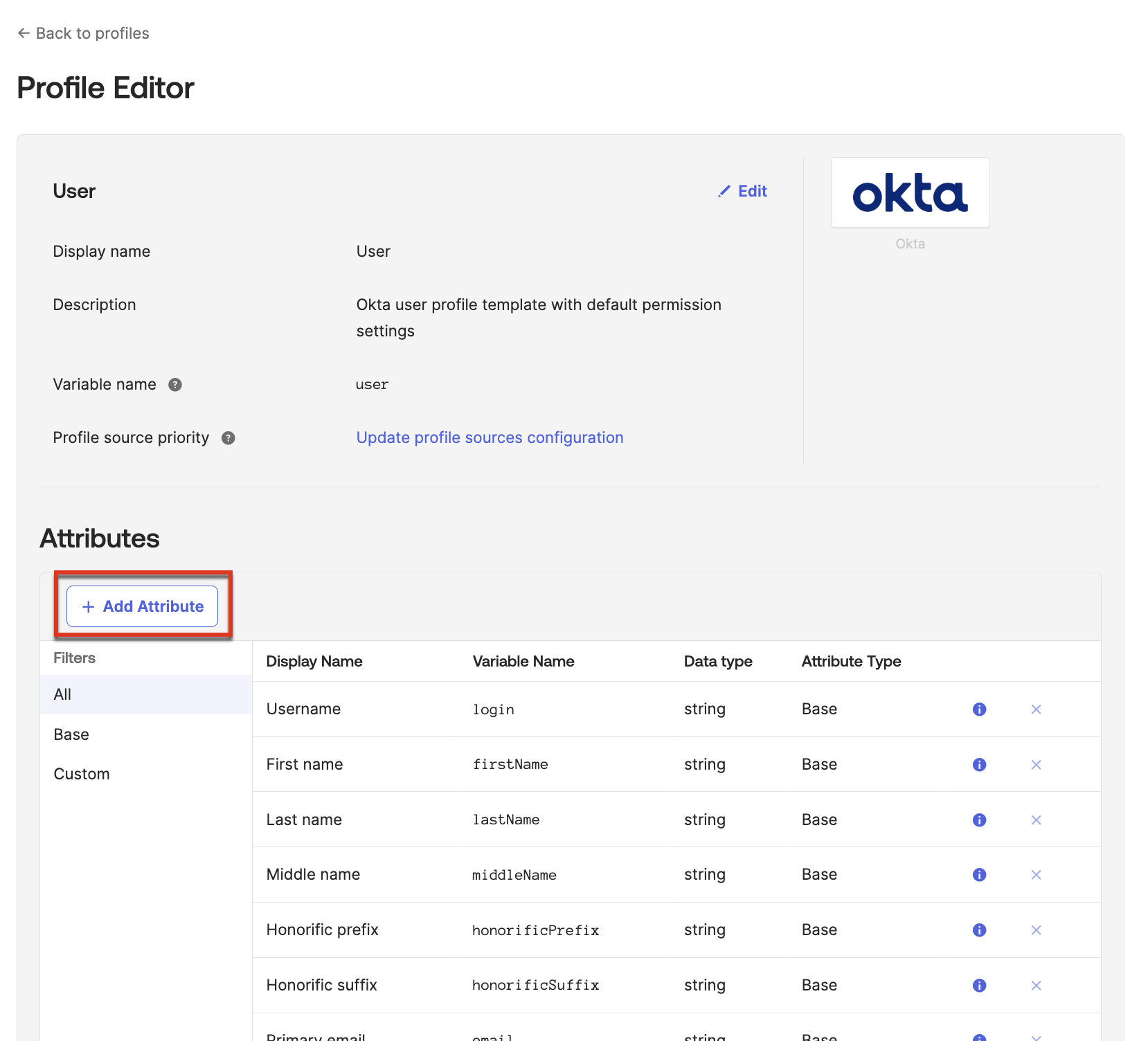Viewport: 1148px width, 1041px height.
Task: Navigate Back to profiles
Action: pyautogui.click(x=91, y=33)
